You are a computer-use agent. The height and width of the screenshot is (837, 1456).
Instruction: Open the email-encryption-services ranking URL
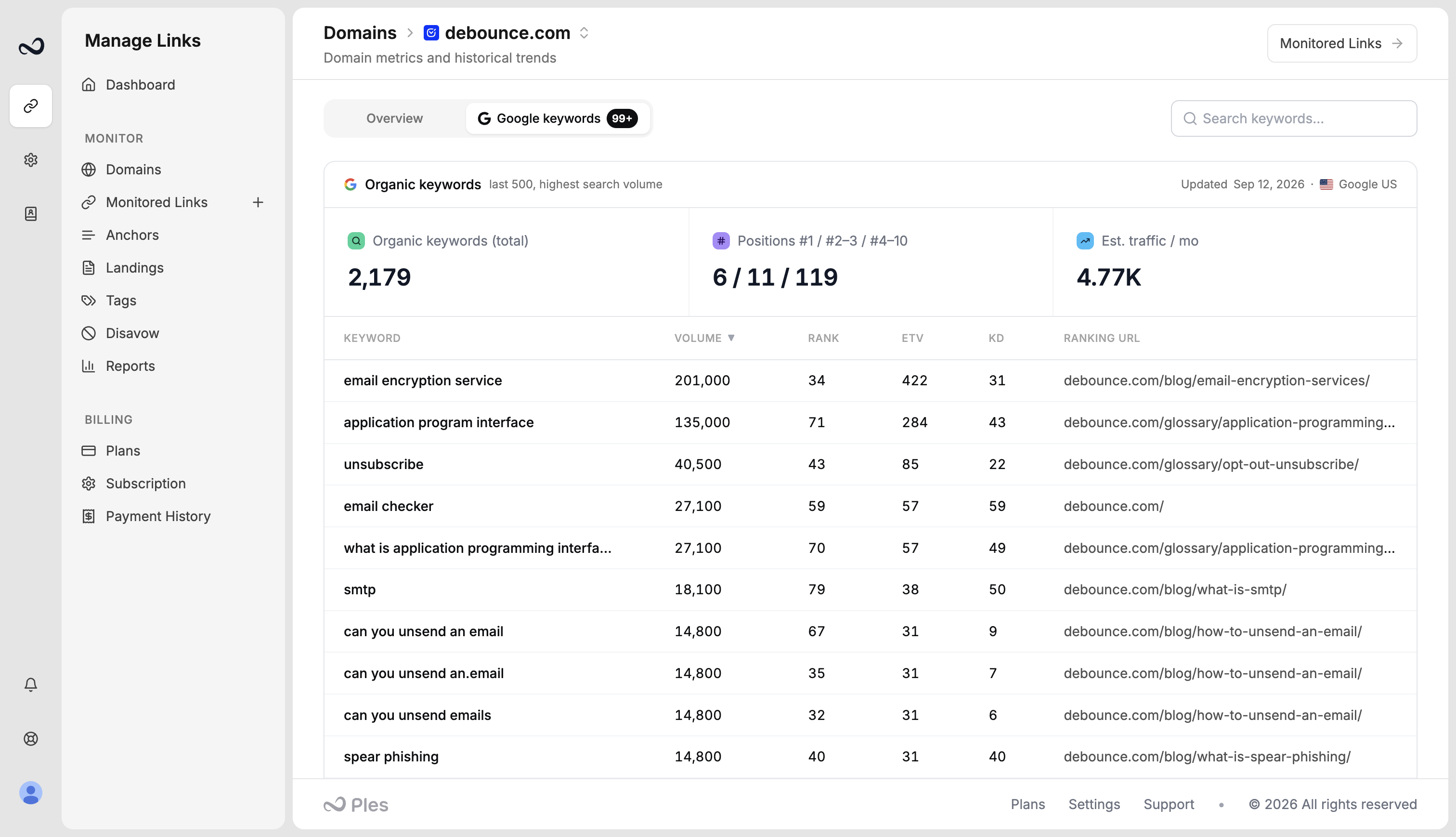pos(1216,380)
